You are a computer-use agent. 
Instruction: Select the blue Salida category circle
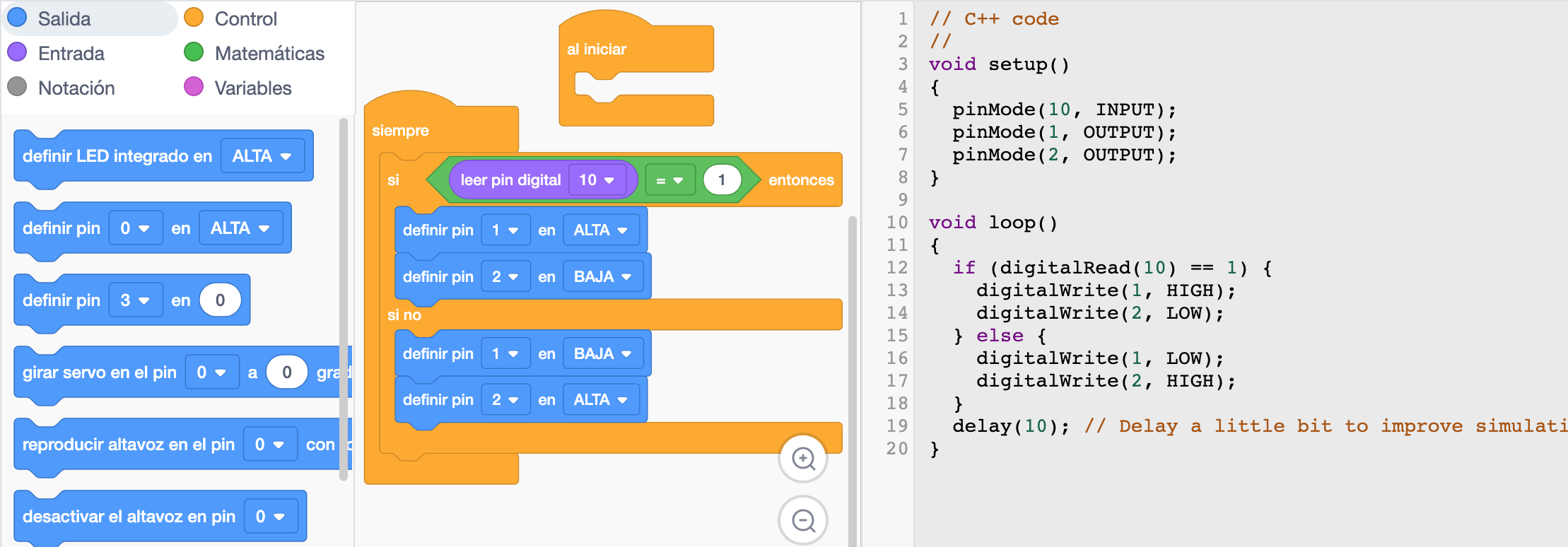coord(17,18)
